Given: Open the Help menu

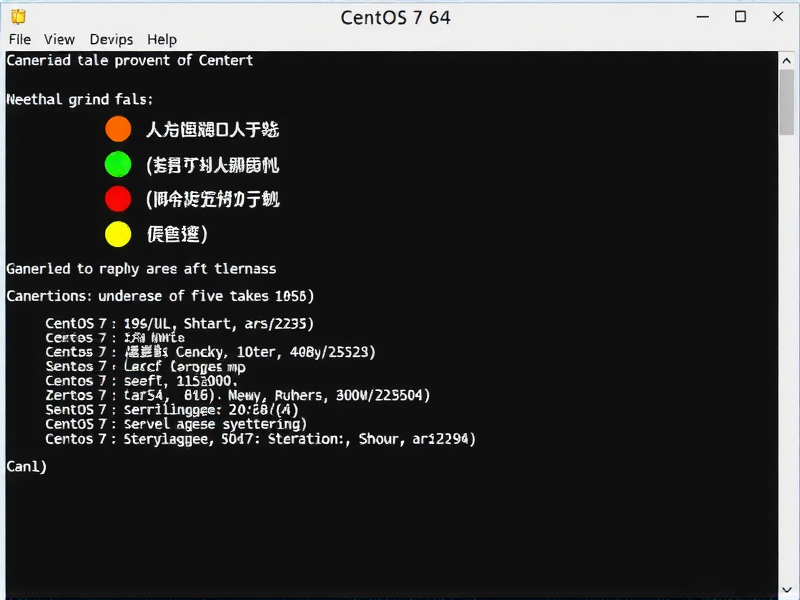Looking at the screenshot, I should [x=162, y=39].
